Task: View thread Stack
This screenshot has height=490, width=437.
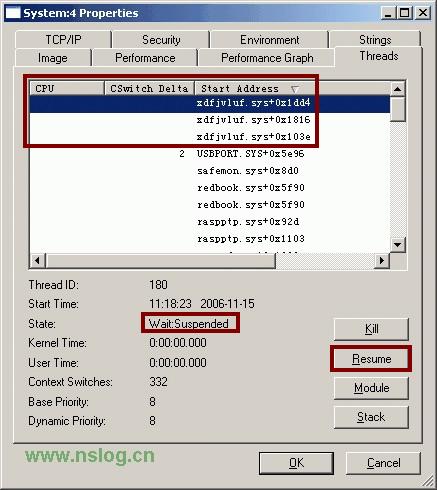Action: [x=371, y=417]
